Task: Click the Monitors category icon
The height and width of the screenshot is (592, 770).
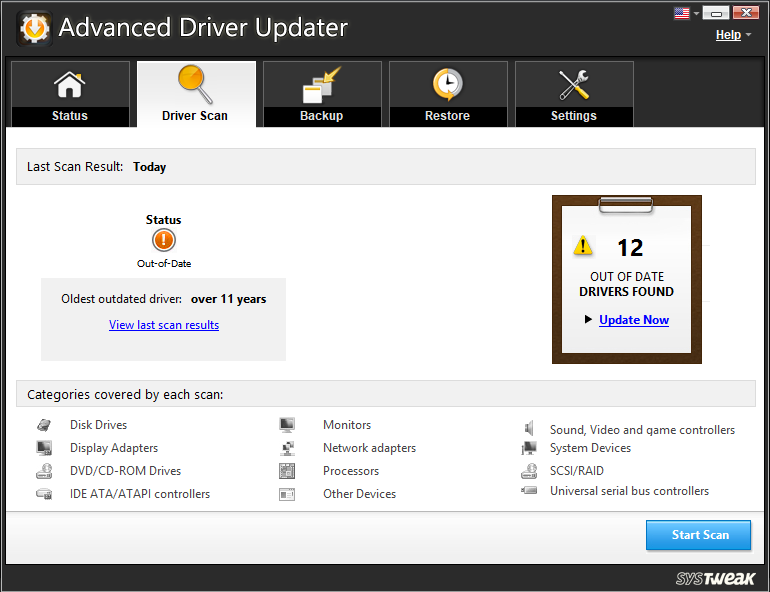Action: 287,425
